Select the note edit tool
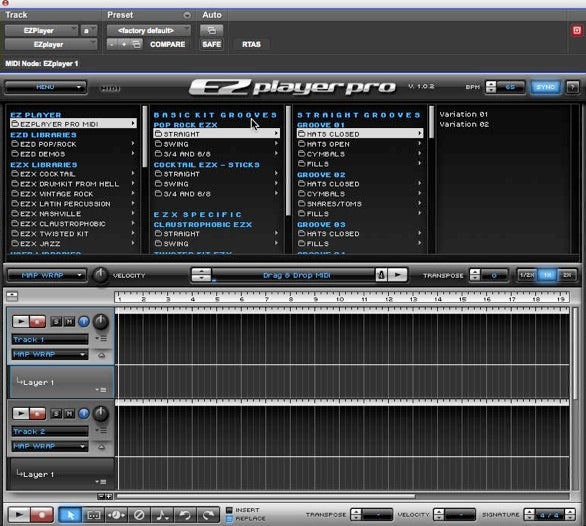 [162, 515]
